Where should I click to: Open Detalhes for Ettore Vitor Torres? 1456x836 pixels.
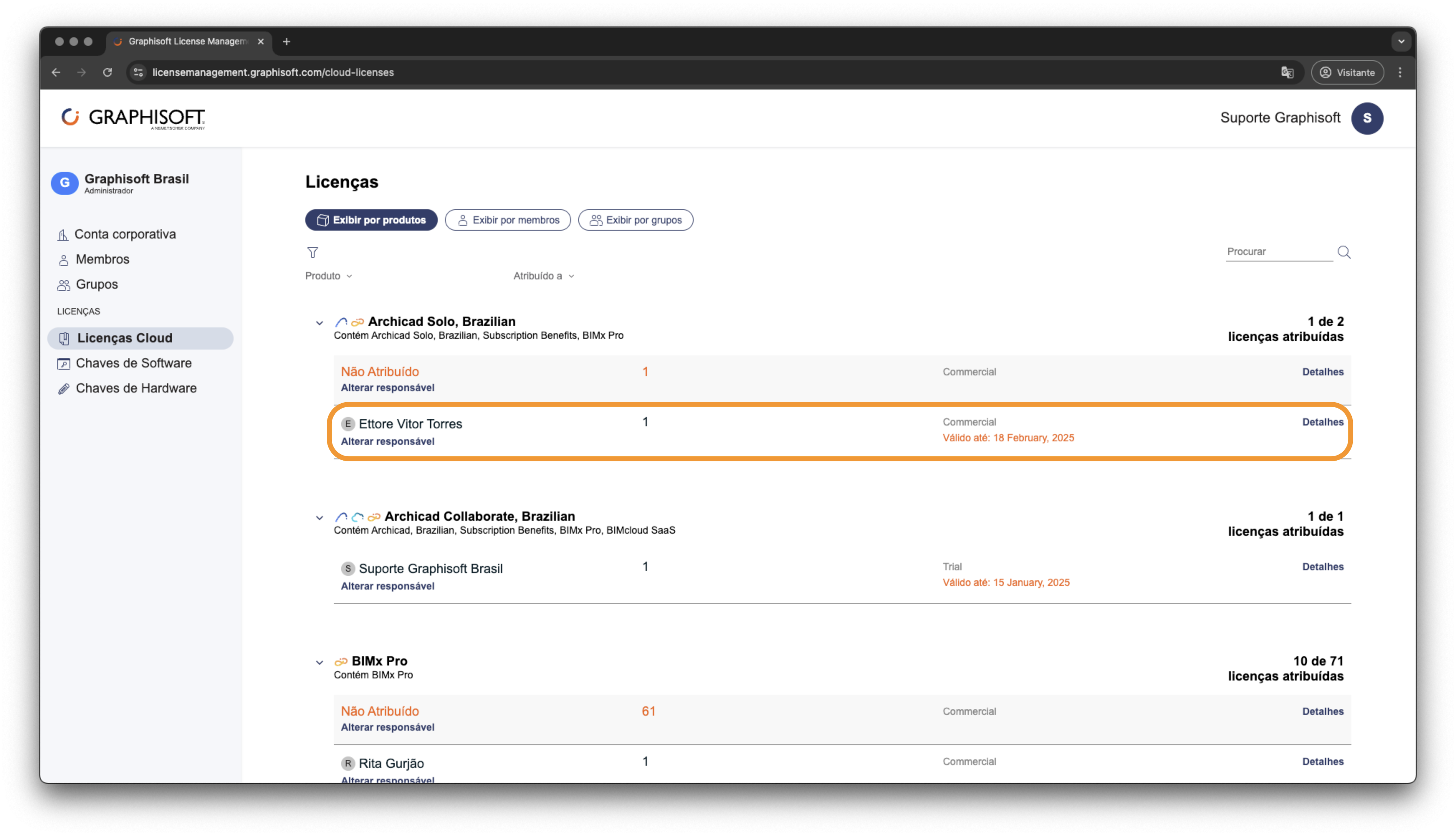click(1322, 422)
